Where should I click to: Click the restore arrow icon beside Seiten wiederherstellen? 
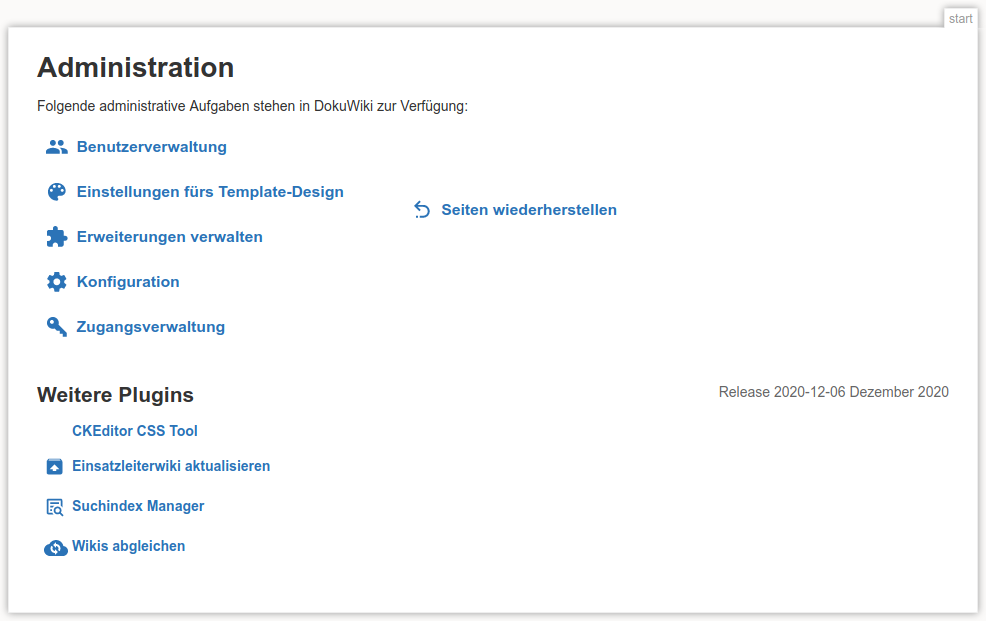point(422,210)
